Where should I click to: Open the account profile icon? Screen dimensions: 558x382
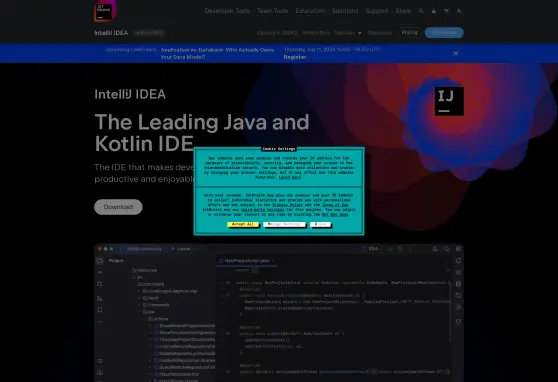[x=433, y=11]
